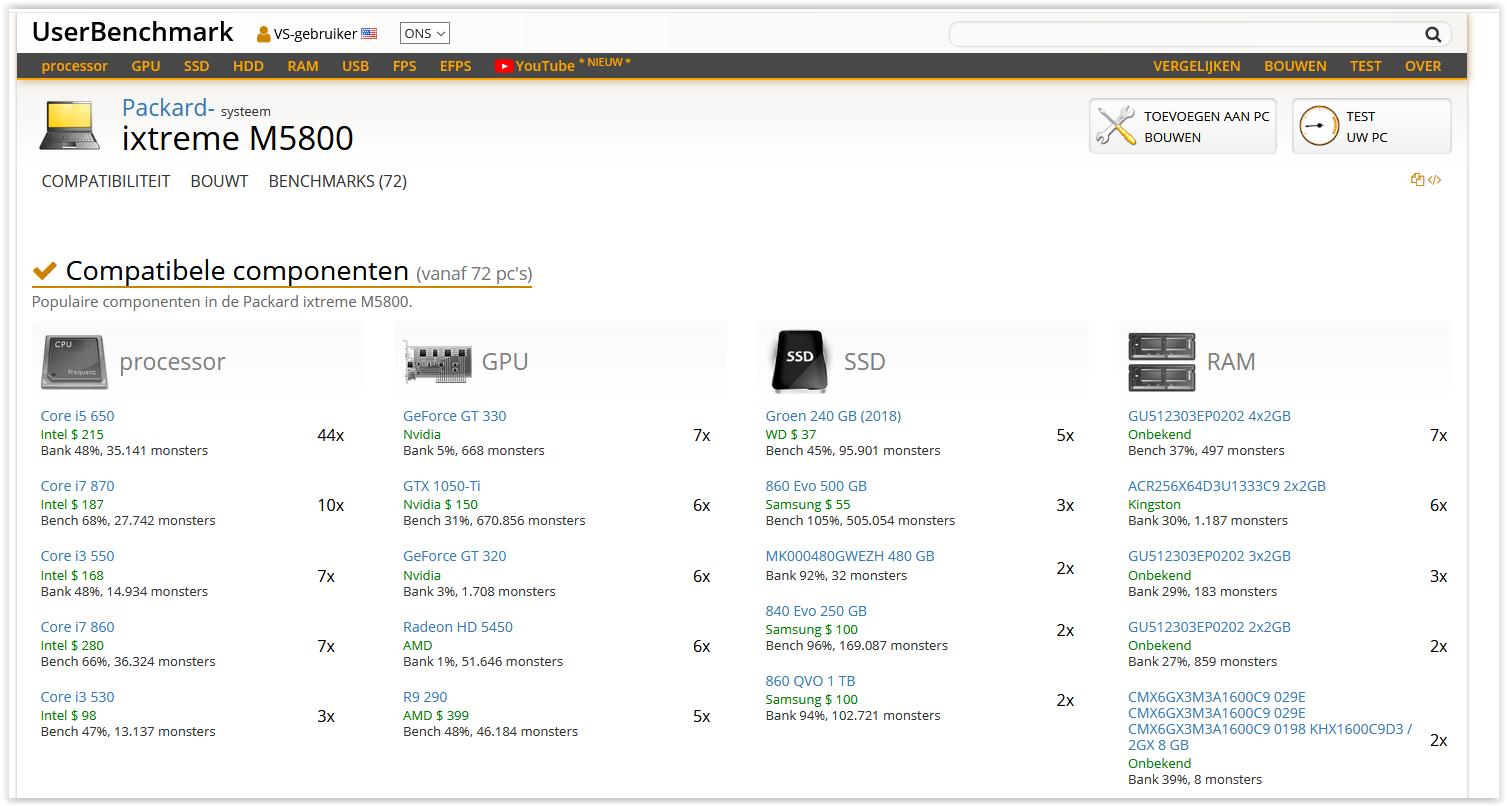Open the Core i7 870 processor link

78,486
